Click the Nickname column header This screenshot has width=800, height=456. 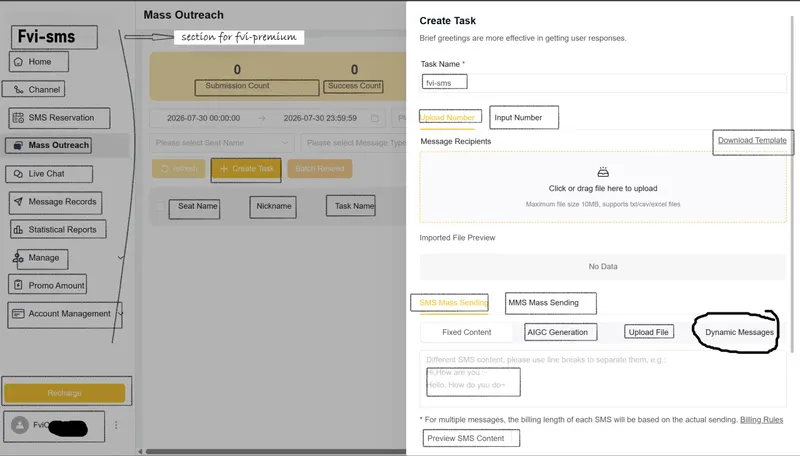tap(273, 206)
